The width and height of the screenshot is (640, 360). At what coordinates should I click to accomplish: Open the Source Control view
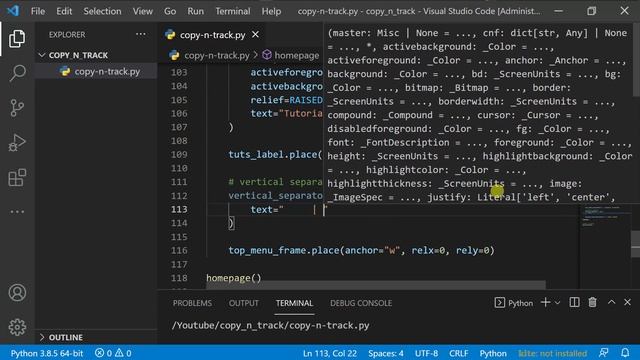click(x=17, y=108)
